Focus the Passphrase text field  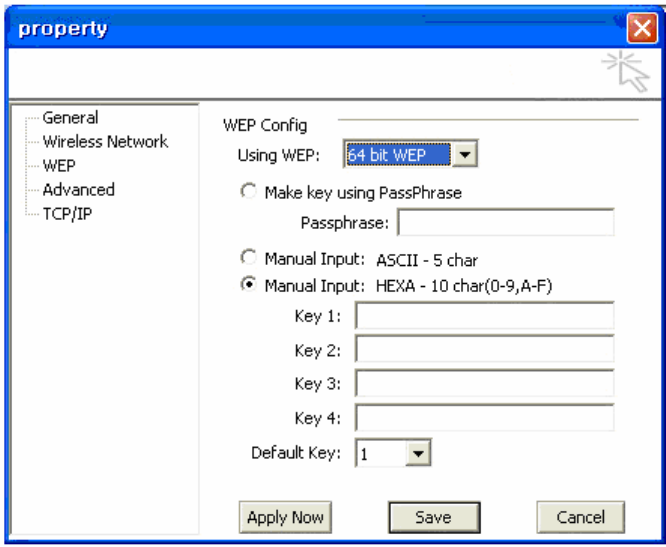pyautogui.click(x=505, y=222)
